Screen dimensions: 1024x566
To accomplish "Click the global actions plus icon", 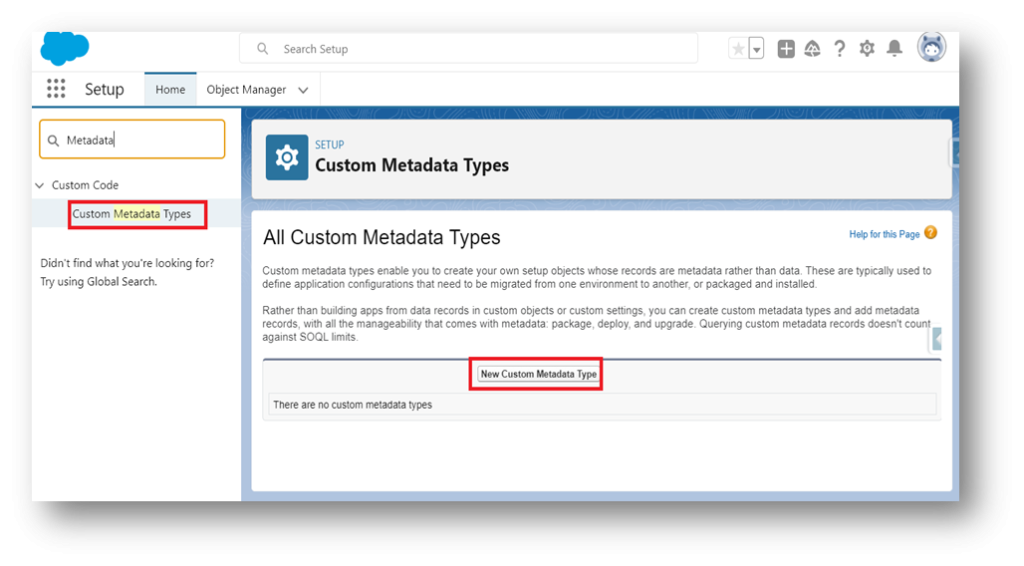I will coord(786,49).
